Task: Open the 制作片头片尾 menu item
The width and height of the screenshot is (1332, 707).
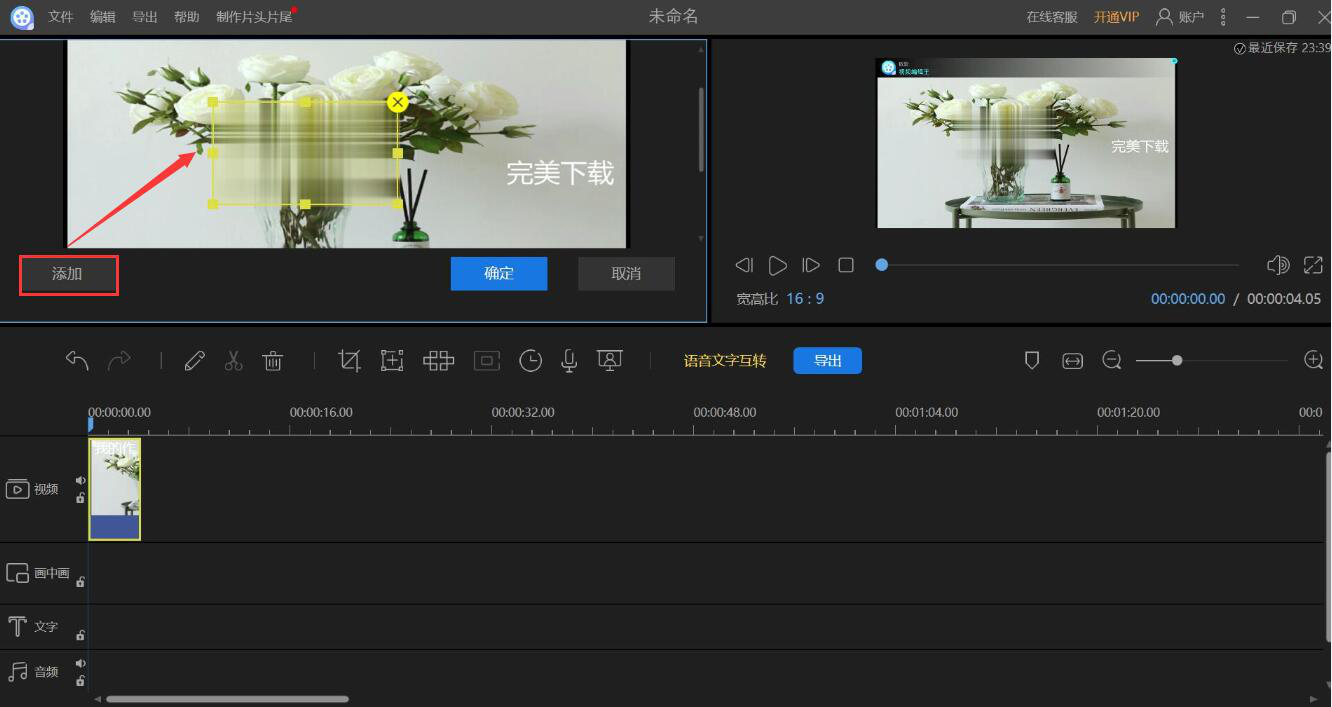Action: 254,17
